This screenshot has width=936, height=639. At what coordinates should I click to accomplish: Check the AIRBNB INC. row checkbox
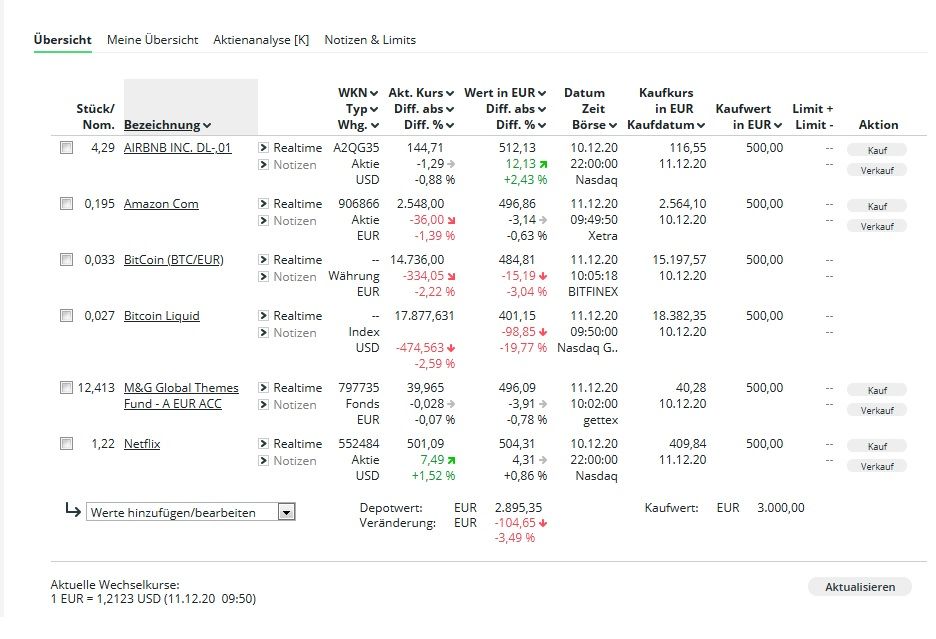(66, 148)
